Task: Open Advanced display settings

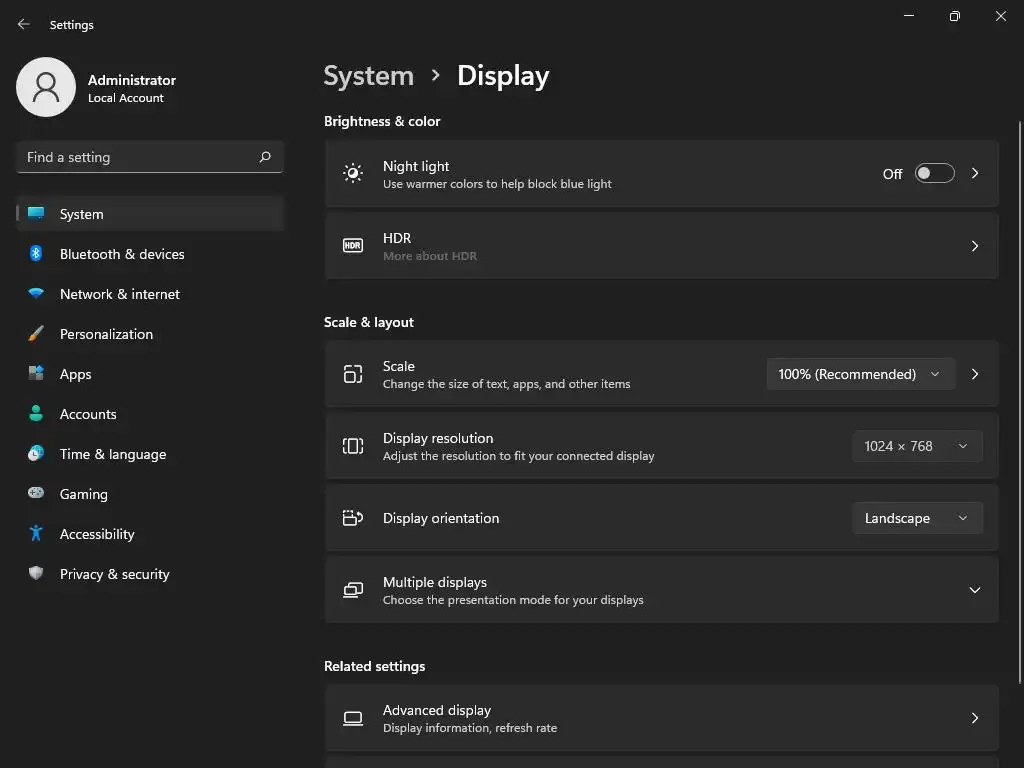Action: (661, 718)
